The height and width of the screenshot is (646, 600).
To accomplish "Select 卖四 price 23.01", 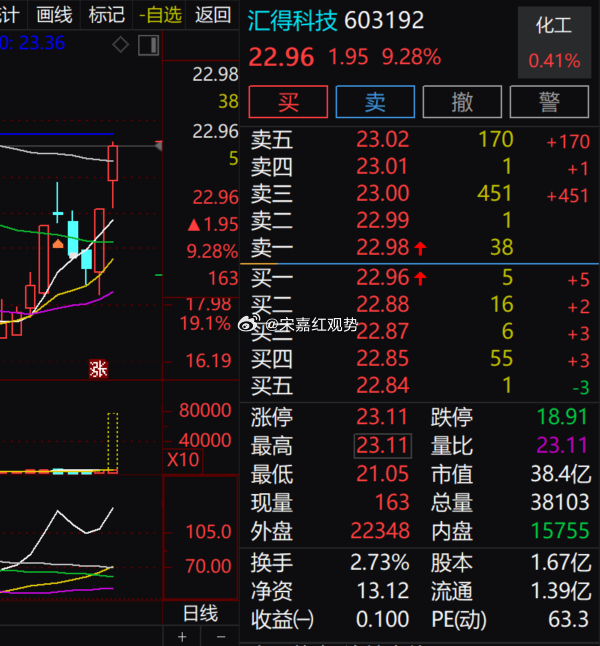I will point(382,166).
